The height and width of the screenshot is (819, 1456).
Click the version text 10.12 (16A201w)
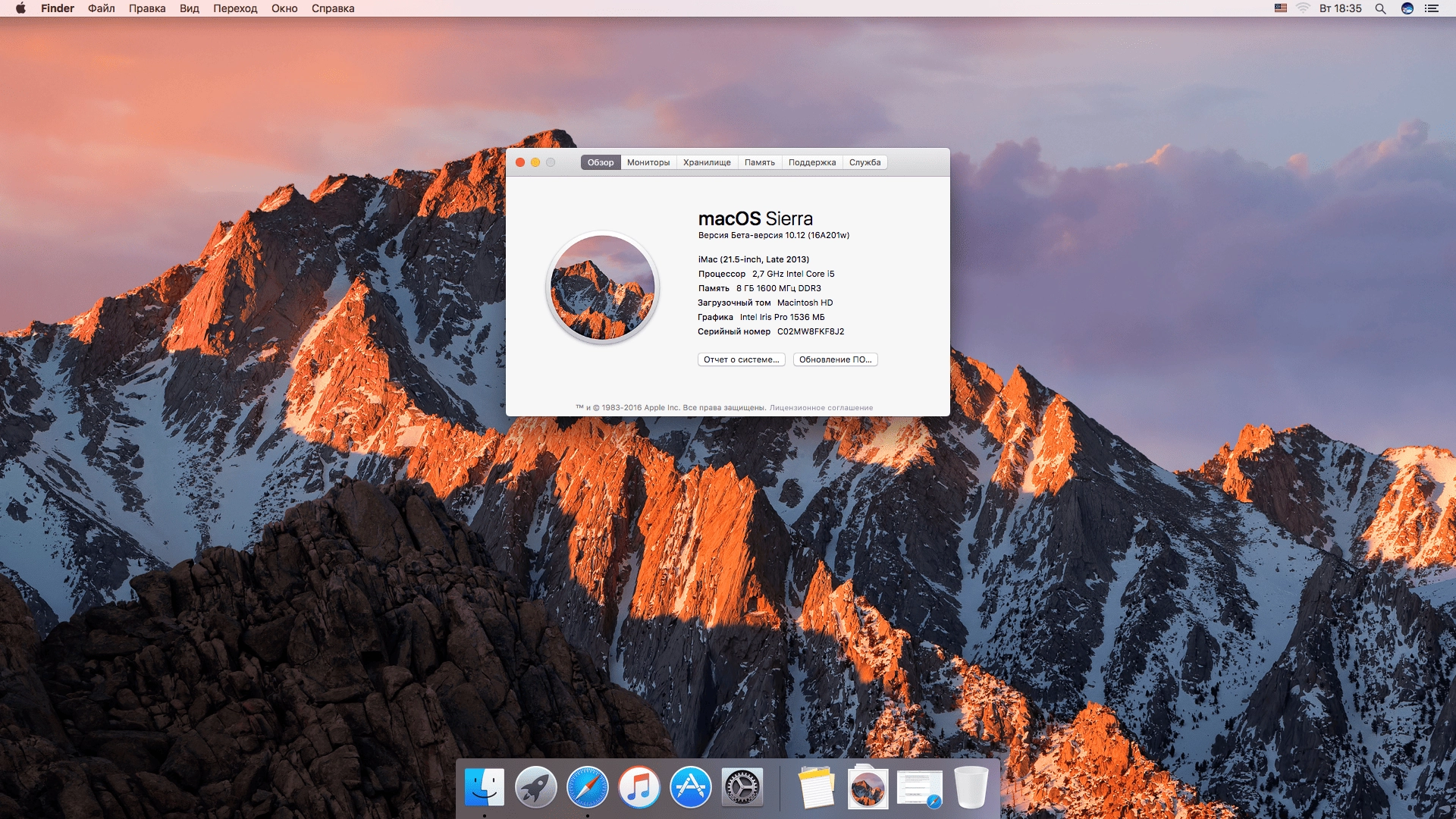(817, 235)
